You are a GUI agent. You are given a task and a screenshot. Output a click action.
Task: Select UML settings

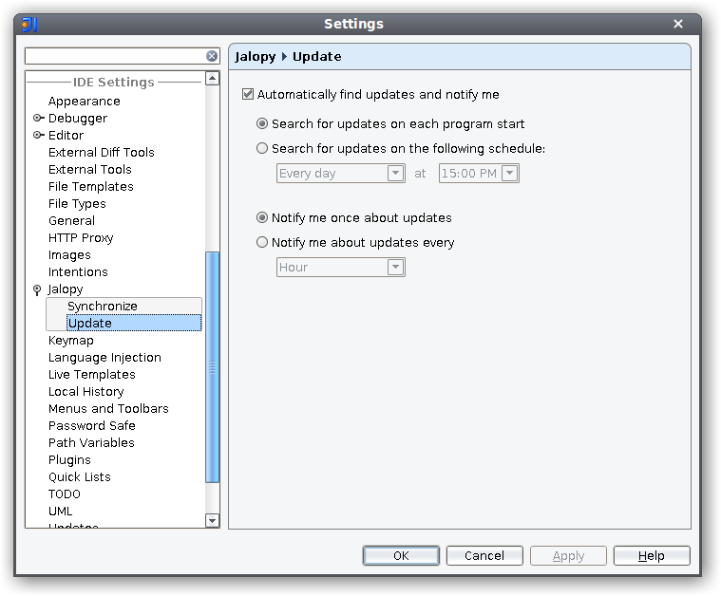[x=60, y=511]
